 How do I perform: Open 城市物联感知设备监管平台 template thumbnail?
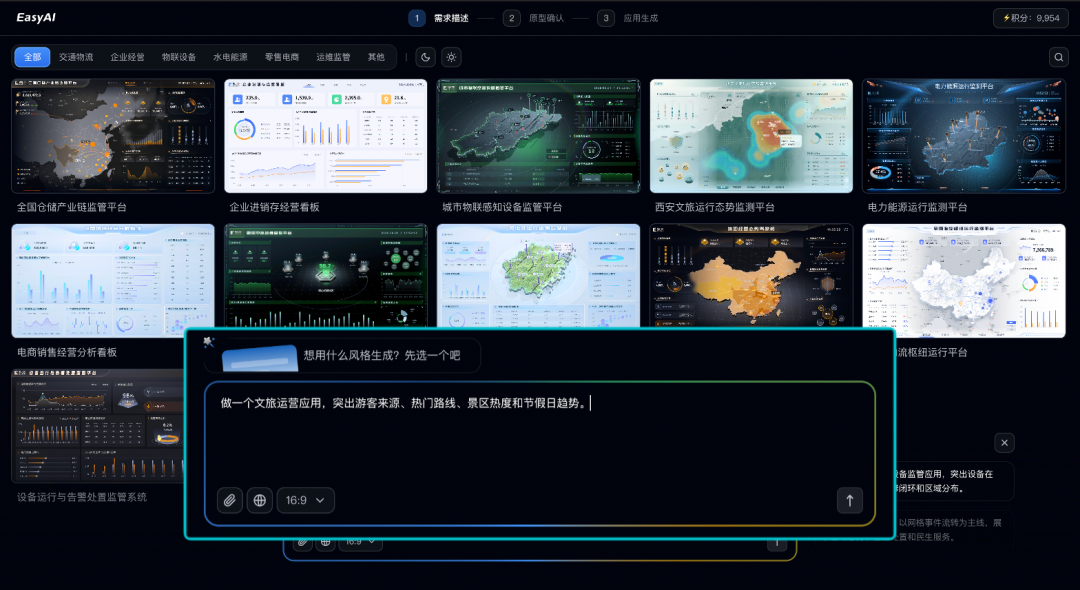pyautogui.click(x=539, y=136)
